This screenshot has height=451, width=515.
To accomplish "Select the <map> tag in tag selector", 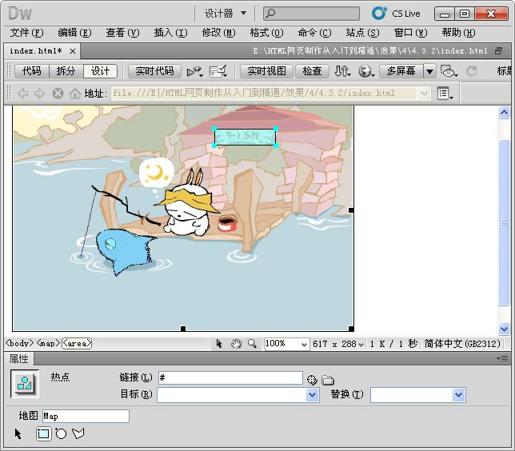I will [x=48, y=343].
